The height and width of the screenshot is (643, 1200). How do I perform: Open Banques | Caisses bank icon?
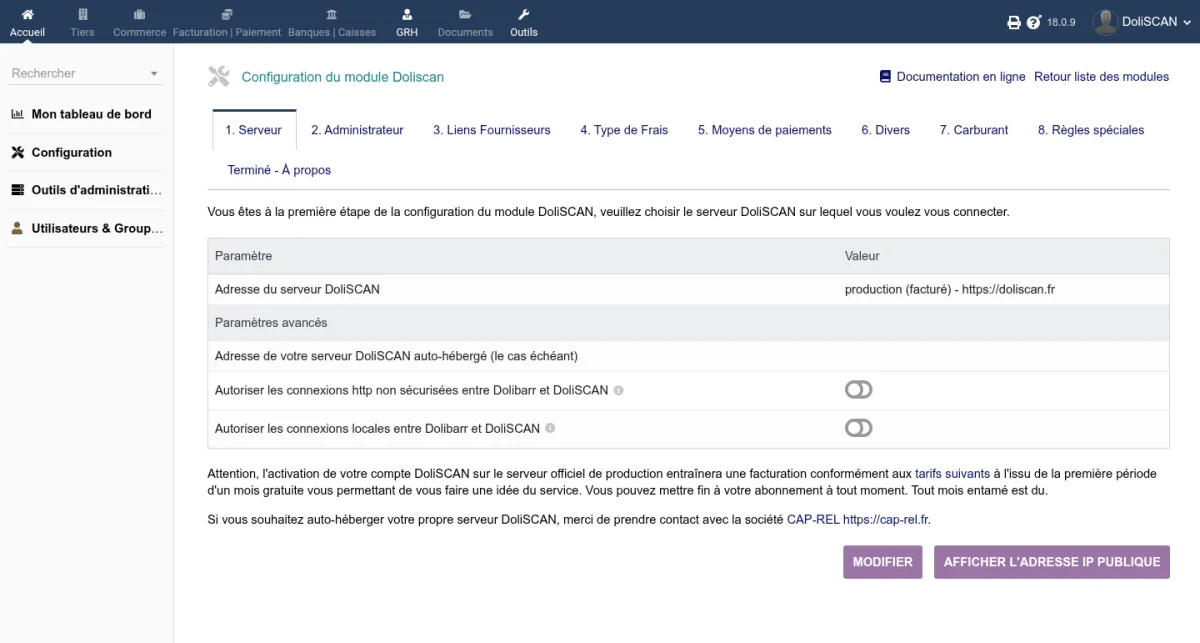[332, 14]
